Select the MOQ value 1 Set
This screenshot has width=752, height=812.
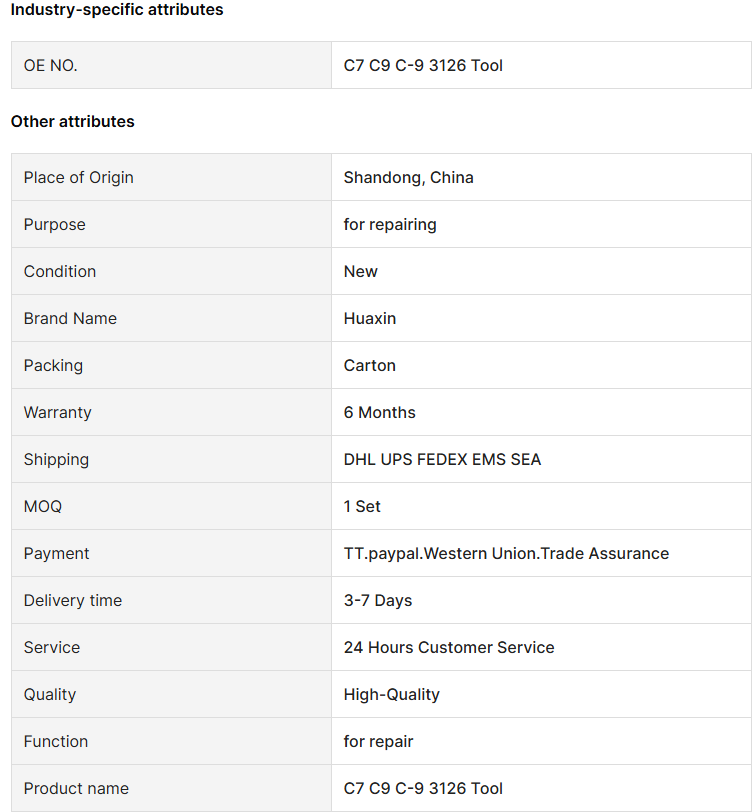click(x=362, y=506)
